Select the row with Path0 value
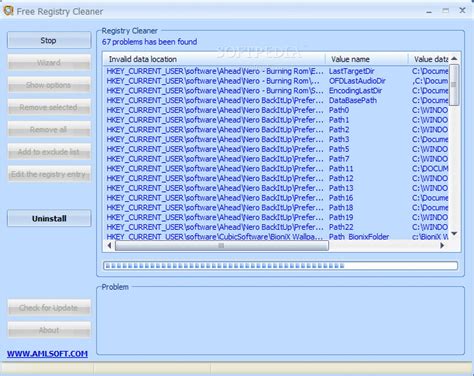The height and width of the screenshot is (376, 474). click(277, 110)
